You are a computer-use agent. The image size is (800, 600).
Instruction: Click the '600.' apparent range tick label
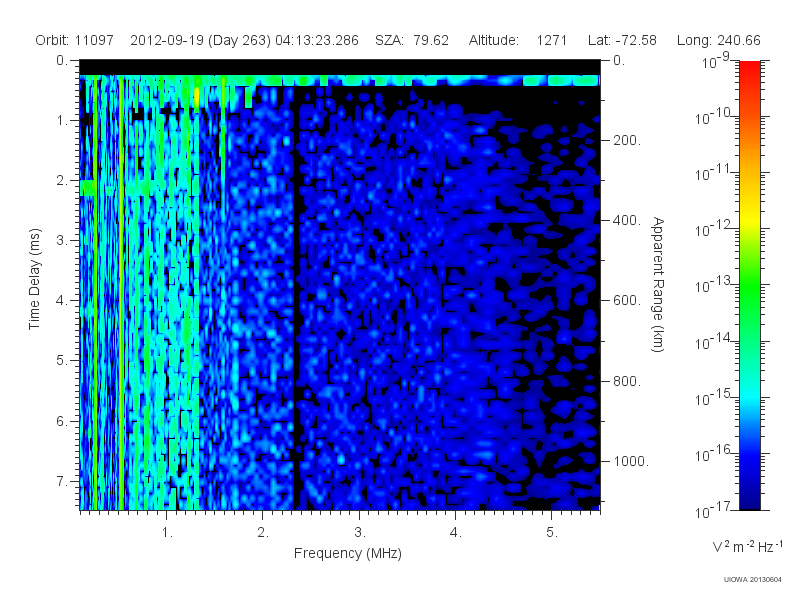(627, 301)
